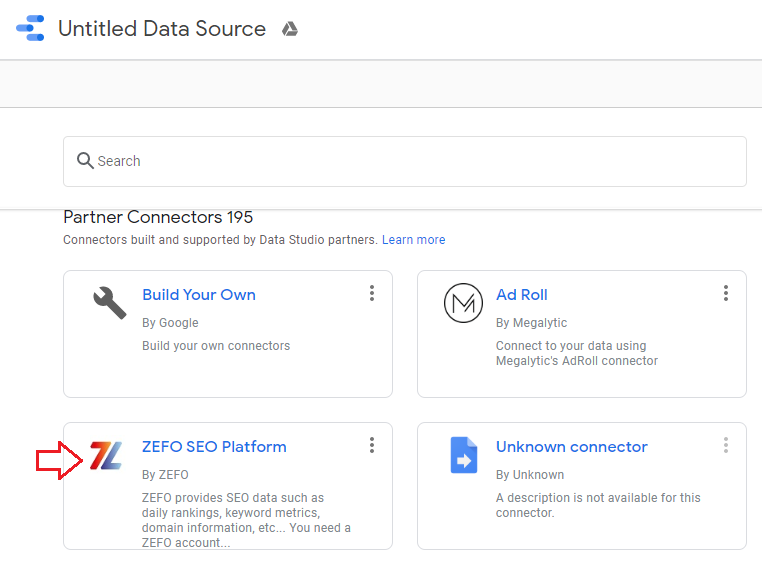Click the Partner Connectors 195 heading
This screenshot has height=565, width=762.
pos(158,217)
